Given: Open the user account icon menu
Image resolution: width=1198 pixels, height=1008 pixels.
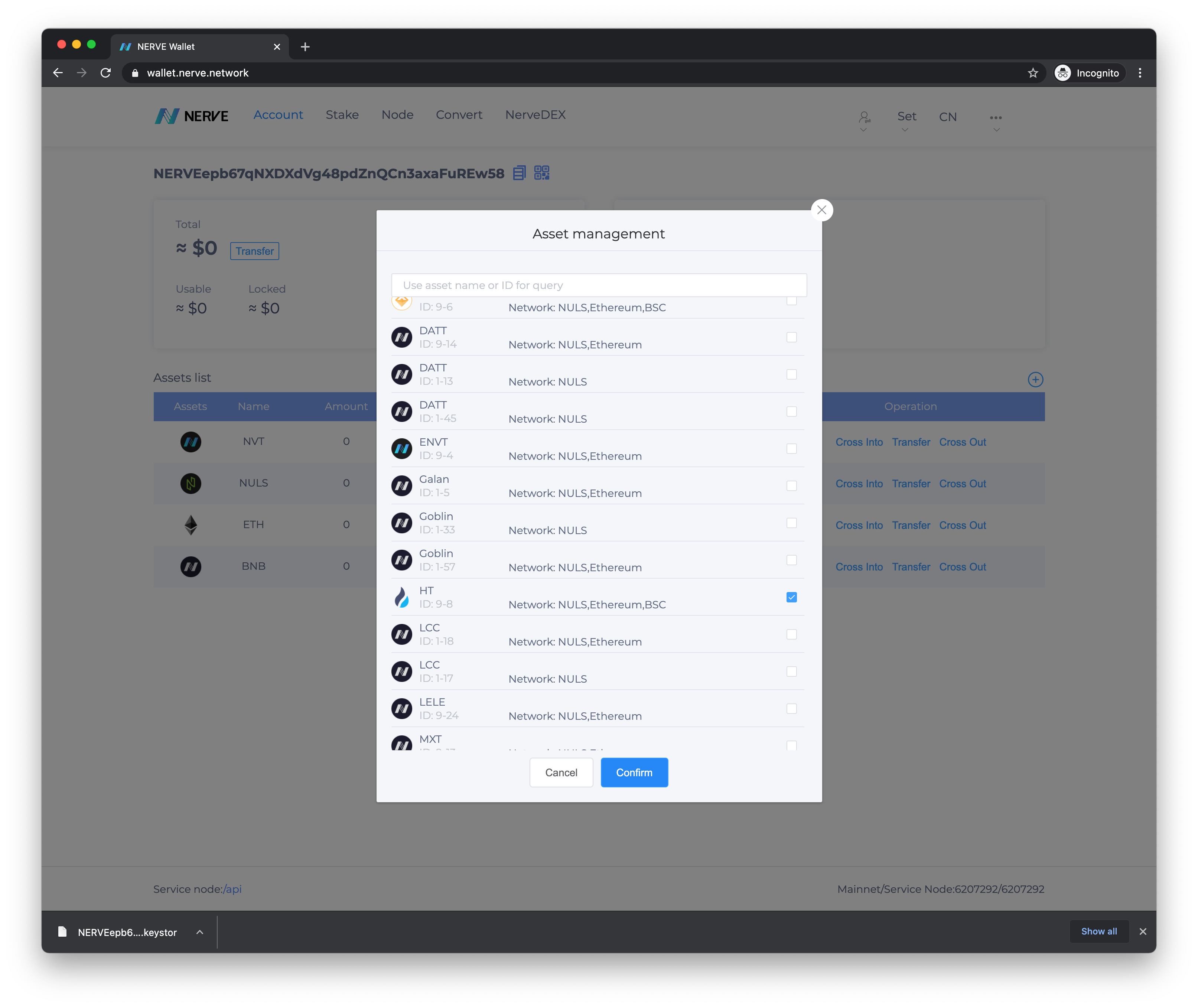Looking at the screenshot, I should click(x=865, y=118).
